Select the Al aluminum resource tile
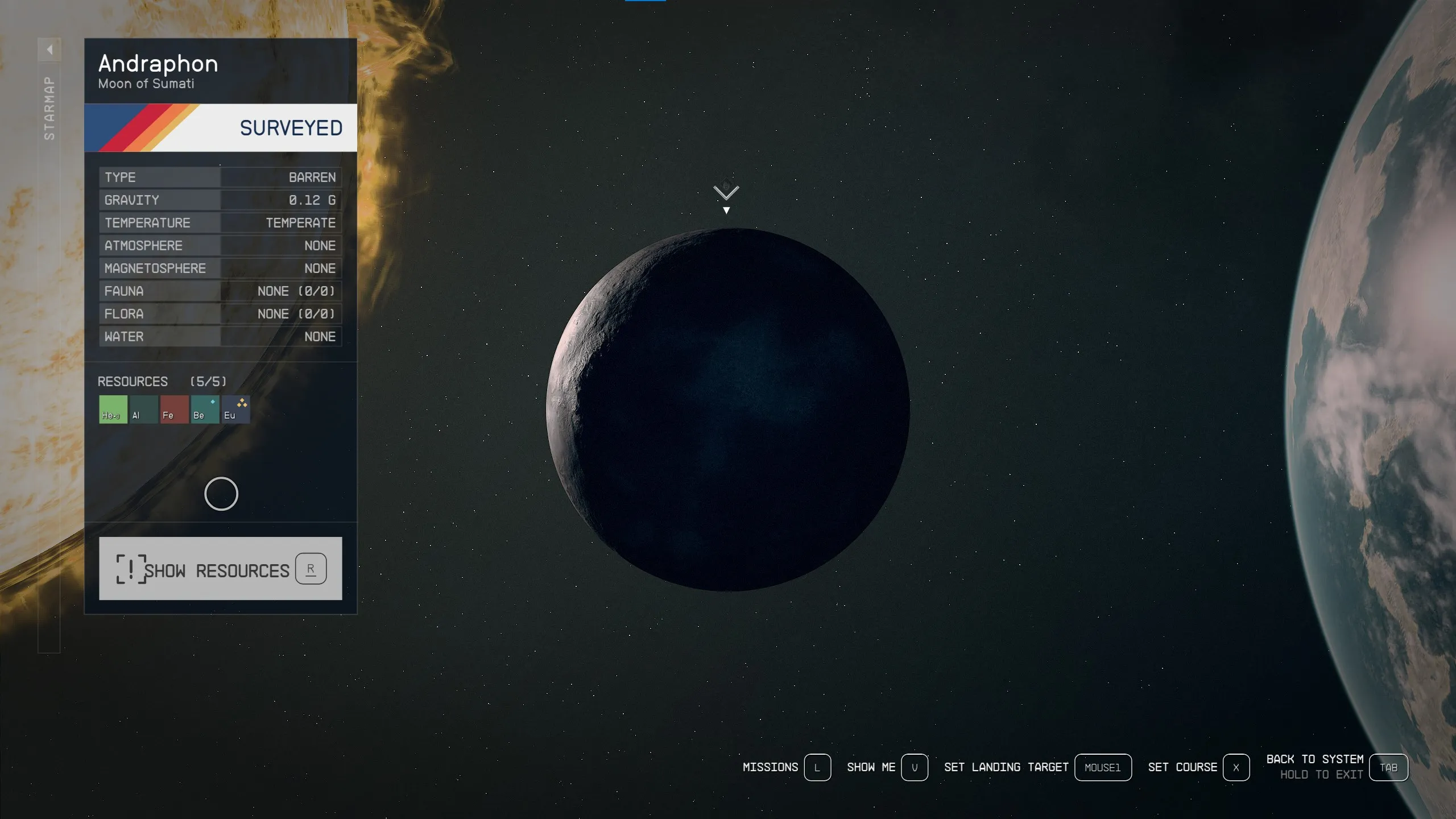 click(144, 409)
